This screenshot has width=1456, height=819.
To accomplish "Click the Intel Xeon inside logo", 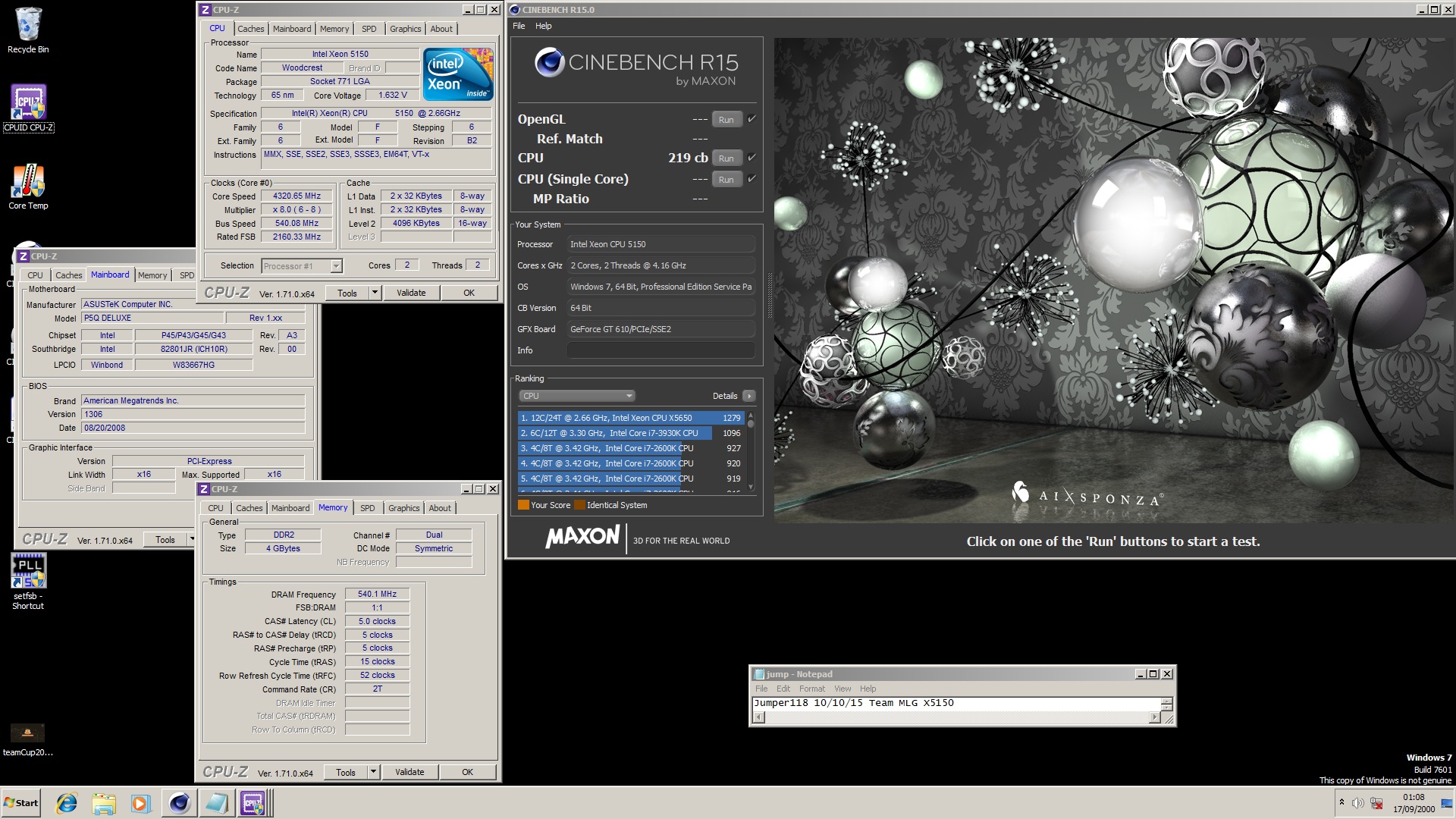I will pos(458,74).
